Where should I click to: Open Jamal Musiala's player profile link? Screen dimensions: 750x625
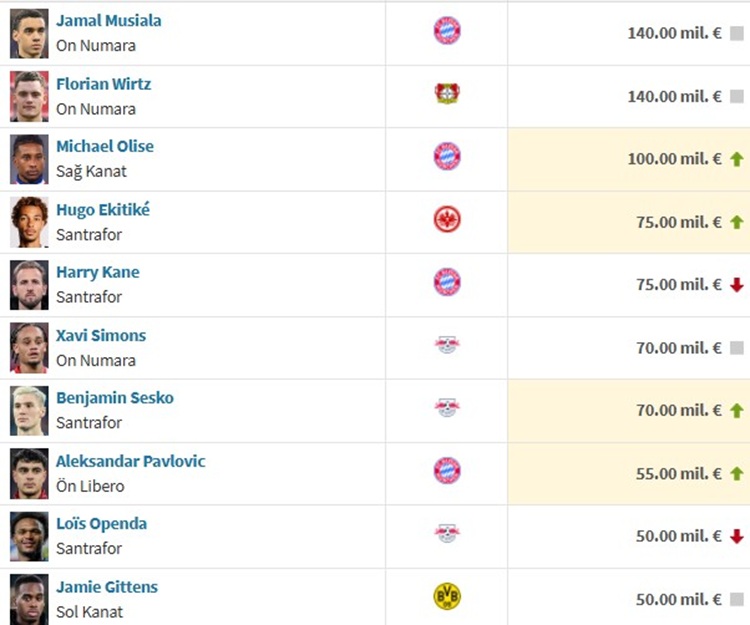click(109, 21)
